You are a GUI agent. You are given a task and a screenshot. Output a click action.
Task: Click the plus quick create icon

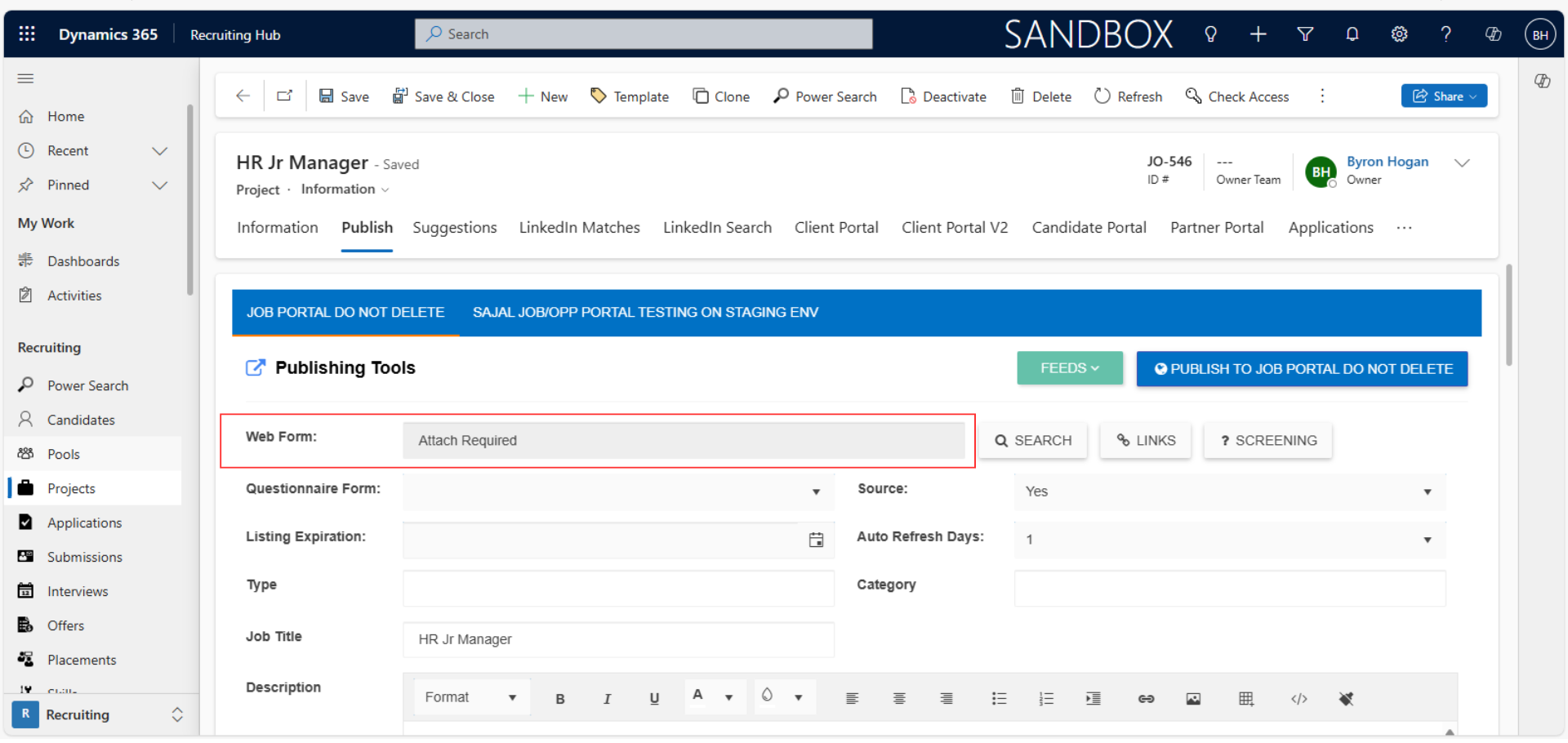click(1258, 34)
